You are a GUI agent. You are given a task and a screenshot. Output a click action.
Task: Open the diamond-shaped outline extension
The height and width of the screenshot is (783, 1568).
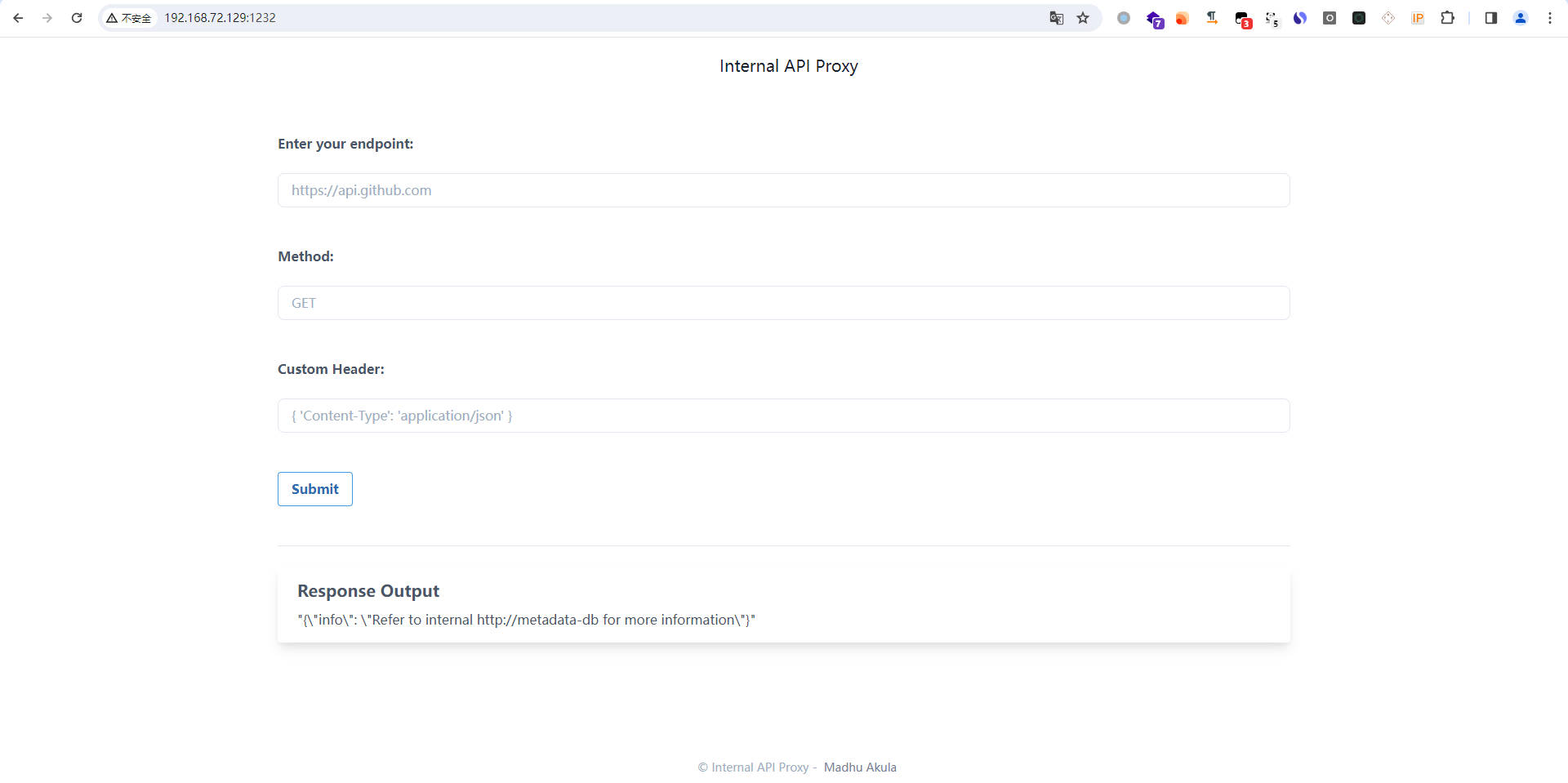tap(1388, 18)
